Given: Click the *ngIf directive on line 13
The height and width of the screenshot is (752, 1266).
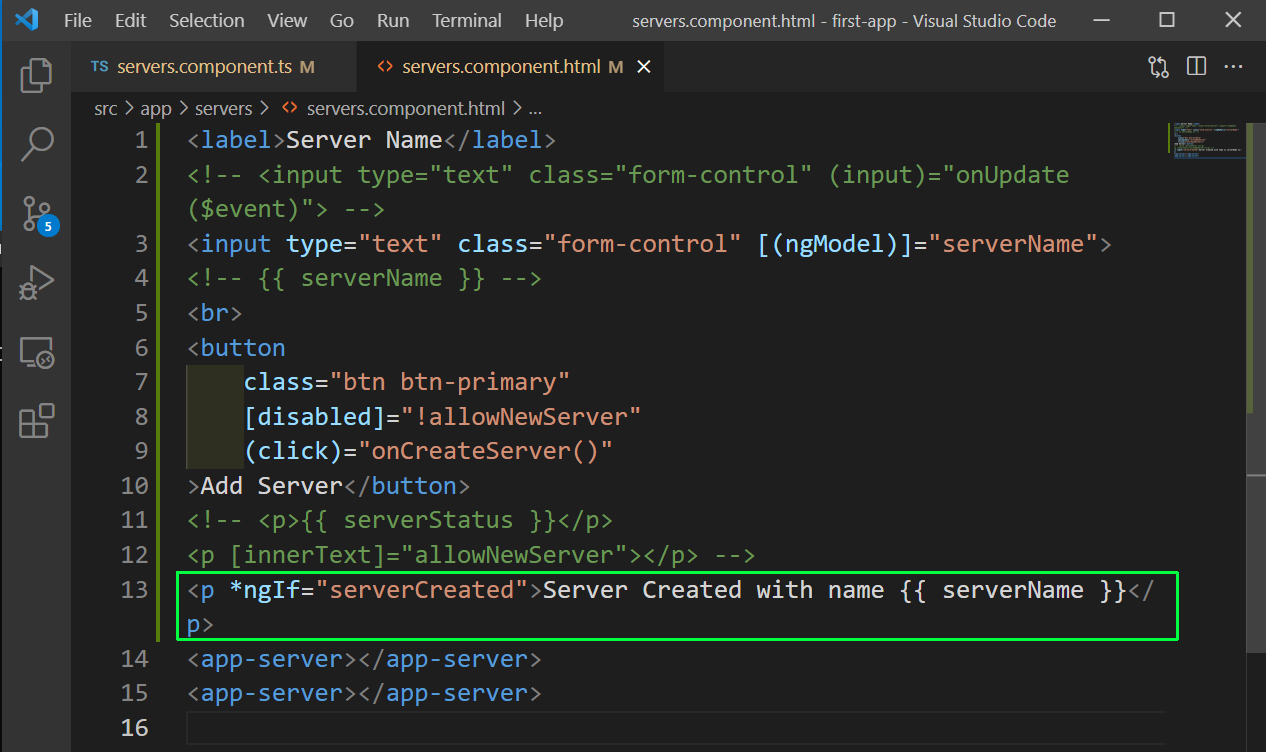Looking at the screenshot, I should [x=264, y=589].
